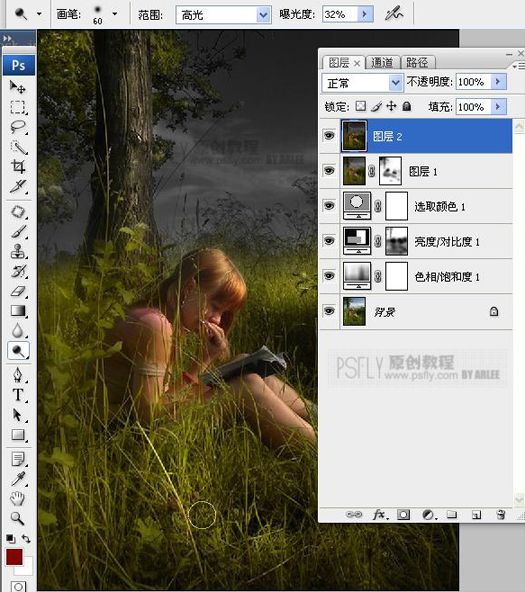The height and width of the screenshot is (592, 525).
Task: Open the 填充 fill slider arrow
Action: pyautogui.click(x=498, y=106)
